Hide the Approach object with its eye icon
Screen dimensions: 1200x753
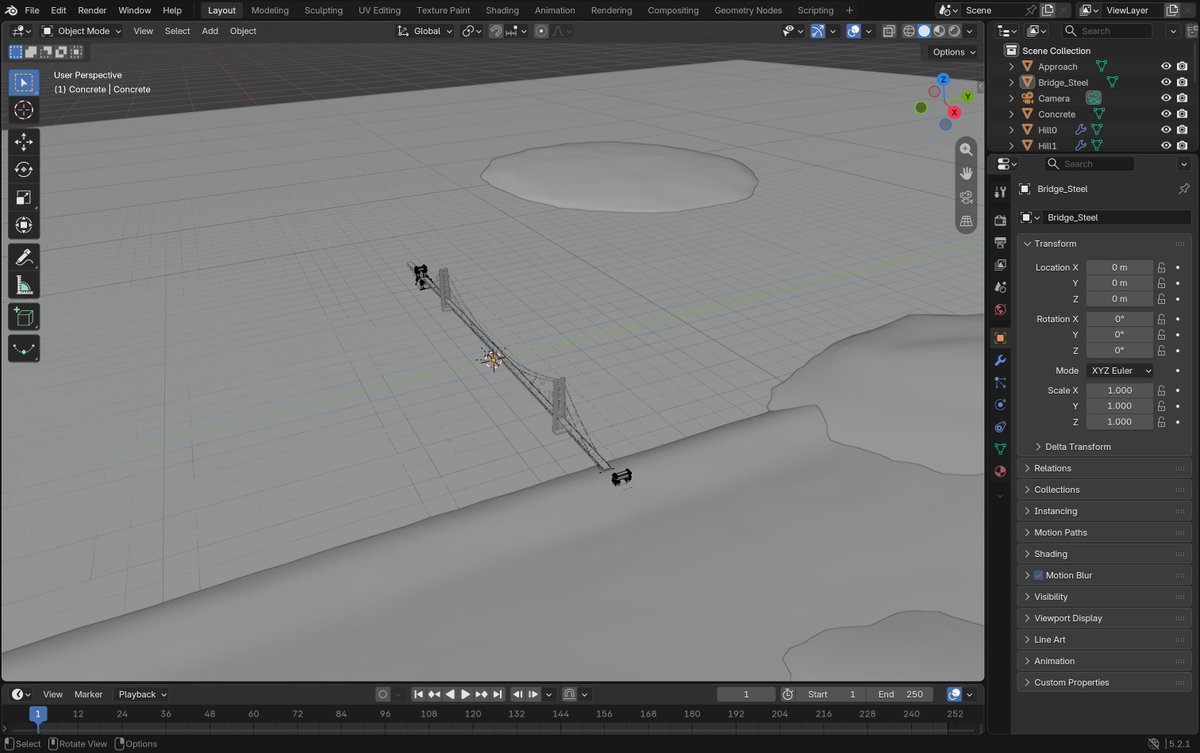coord(1165,67)
